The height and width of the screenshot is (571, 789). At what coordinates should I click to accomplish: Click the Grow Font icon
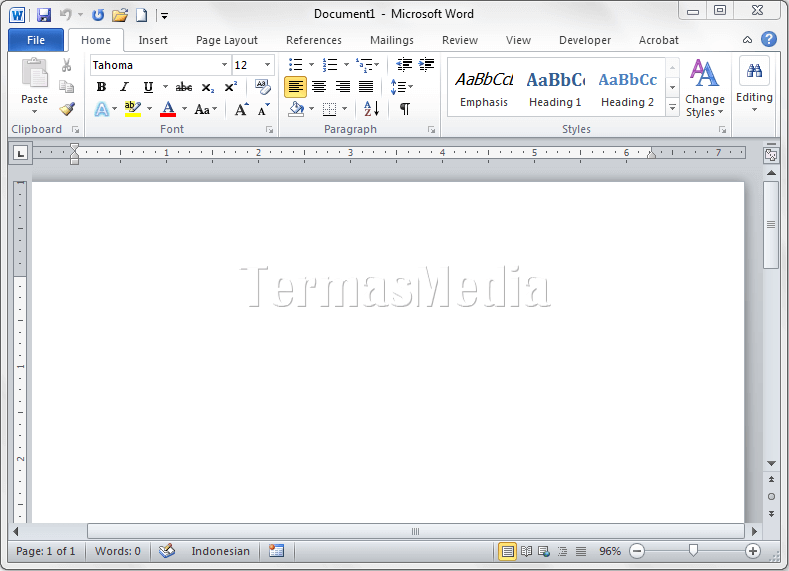tap(242, 109)
